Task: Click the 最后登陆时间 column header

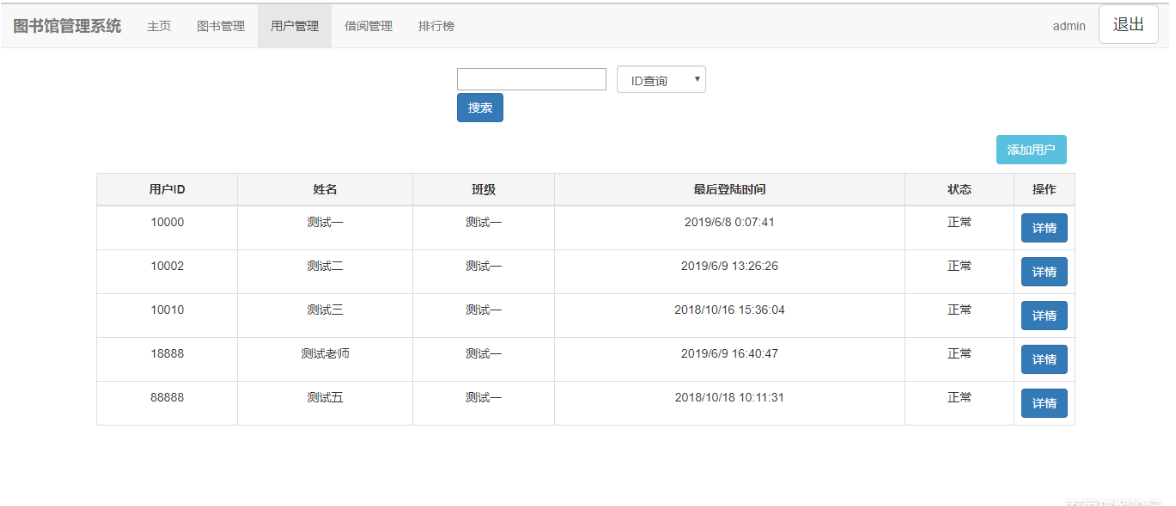Action: click(x=729, y=190)
